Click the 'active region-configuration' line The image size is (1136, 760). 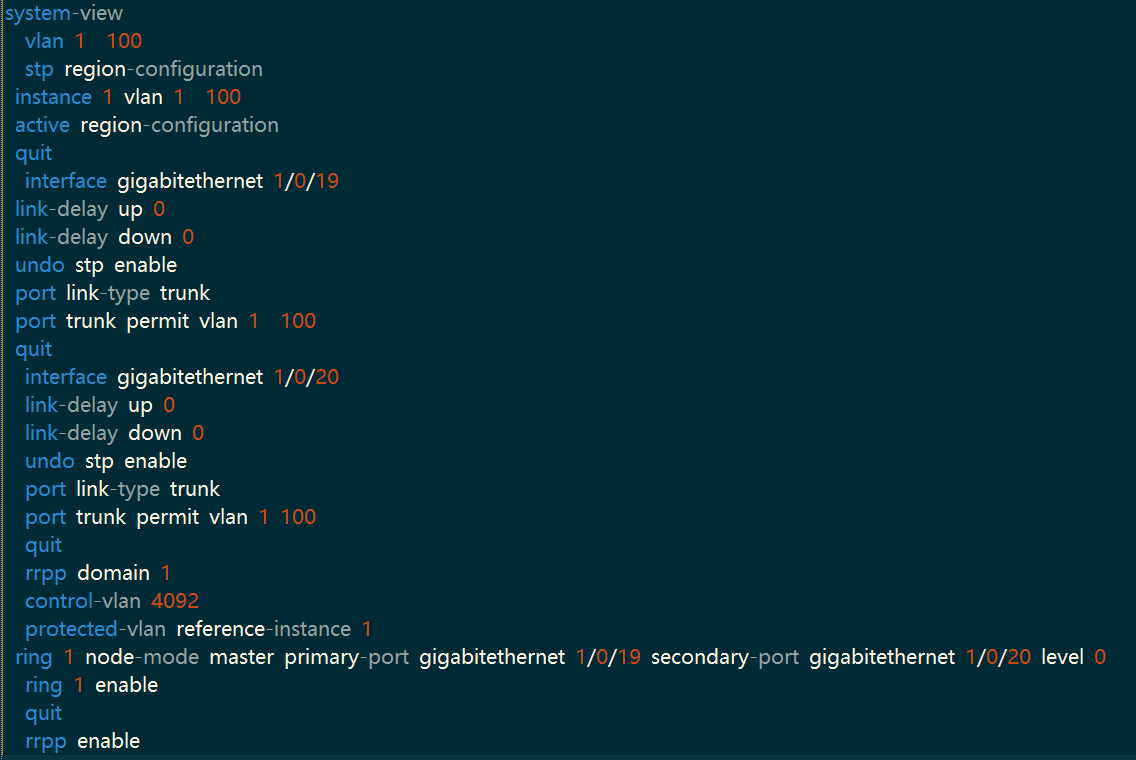[146, 125]
